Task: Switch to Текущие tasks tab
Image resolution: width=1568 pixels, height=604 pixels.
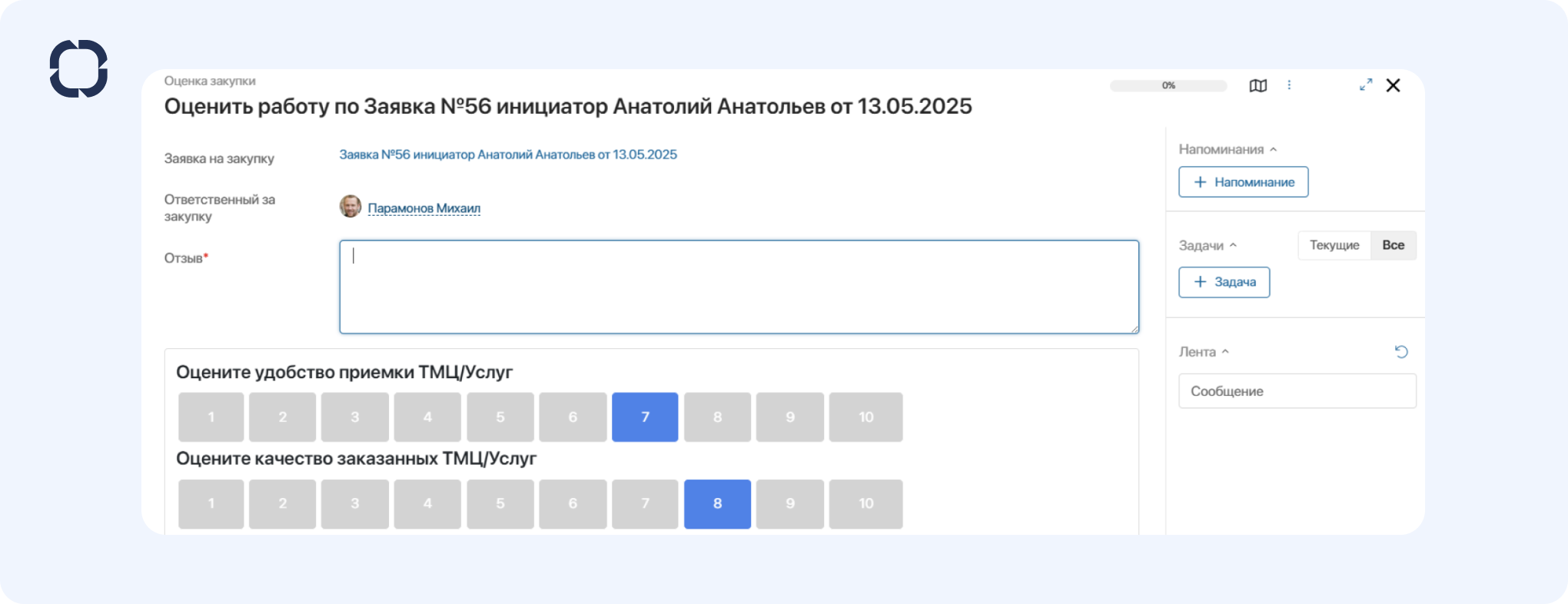Action: 1334,245
